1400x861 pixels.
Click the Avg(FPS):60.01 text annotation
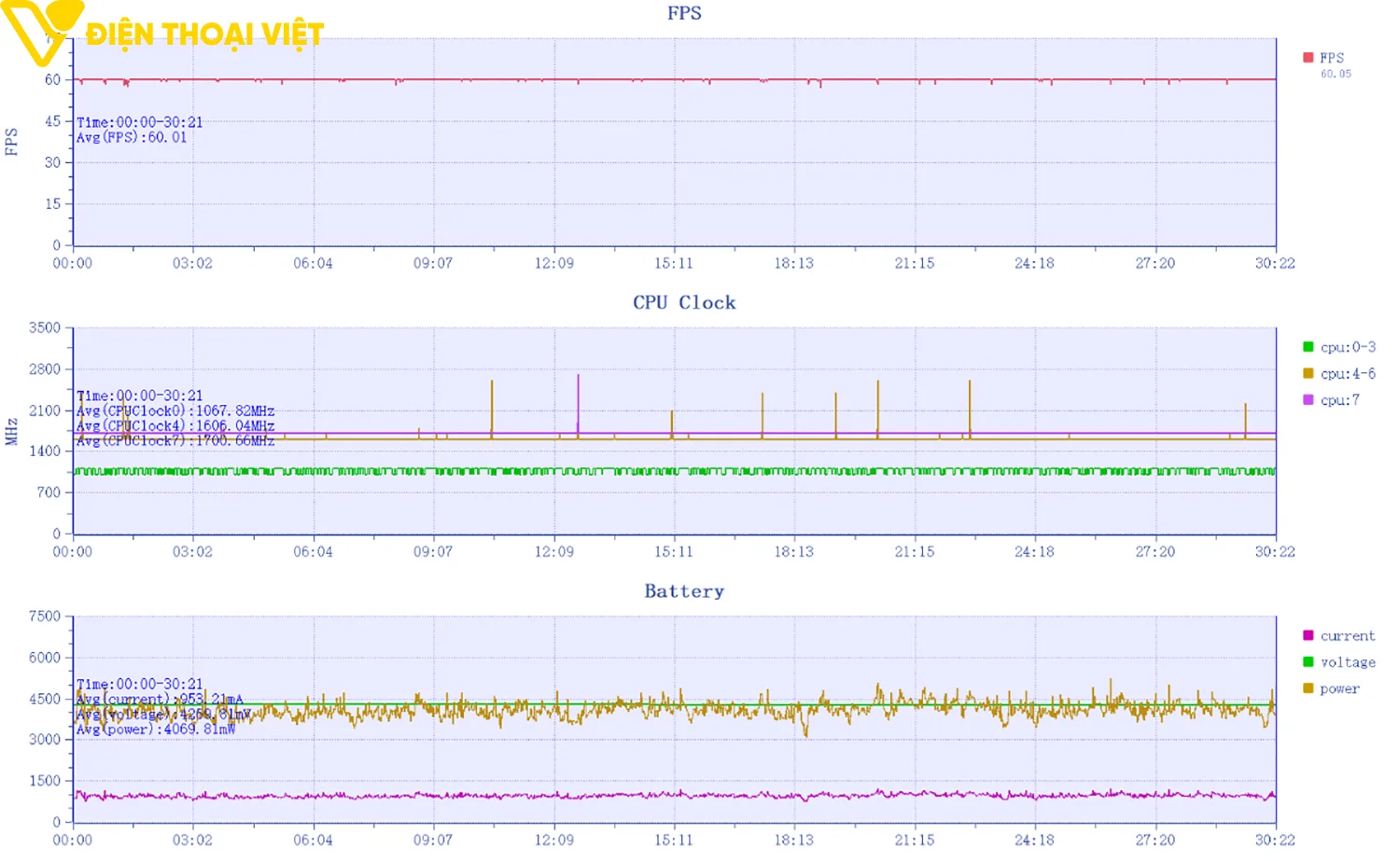point(132,137)
